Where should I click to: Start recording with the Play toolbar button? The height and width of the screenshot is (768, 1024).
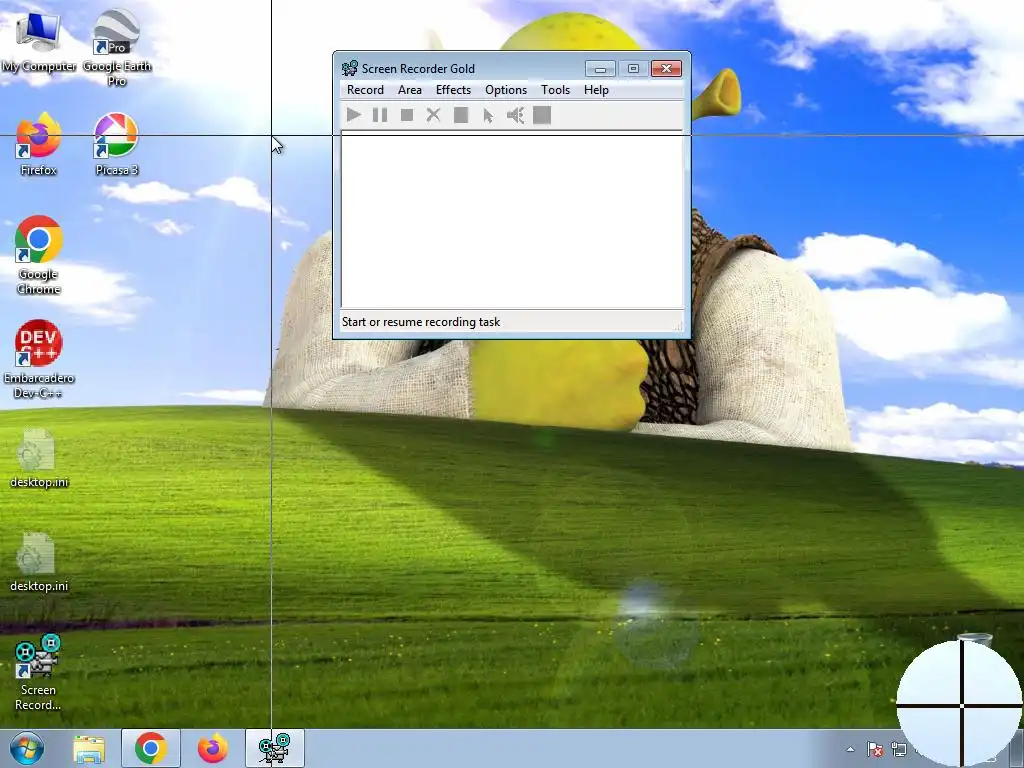(x=353, y=115)
